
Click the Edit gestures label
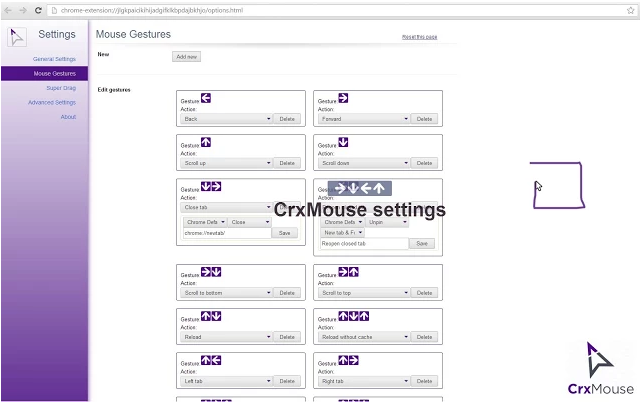coord(114,90)
